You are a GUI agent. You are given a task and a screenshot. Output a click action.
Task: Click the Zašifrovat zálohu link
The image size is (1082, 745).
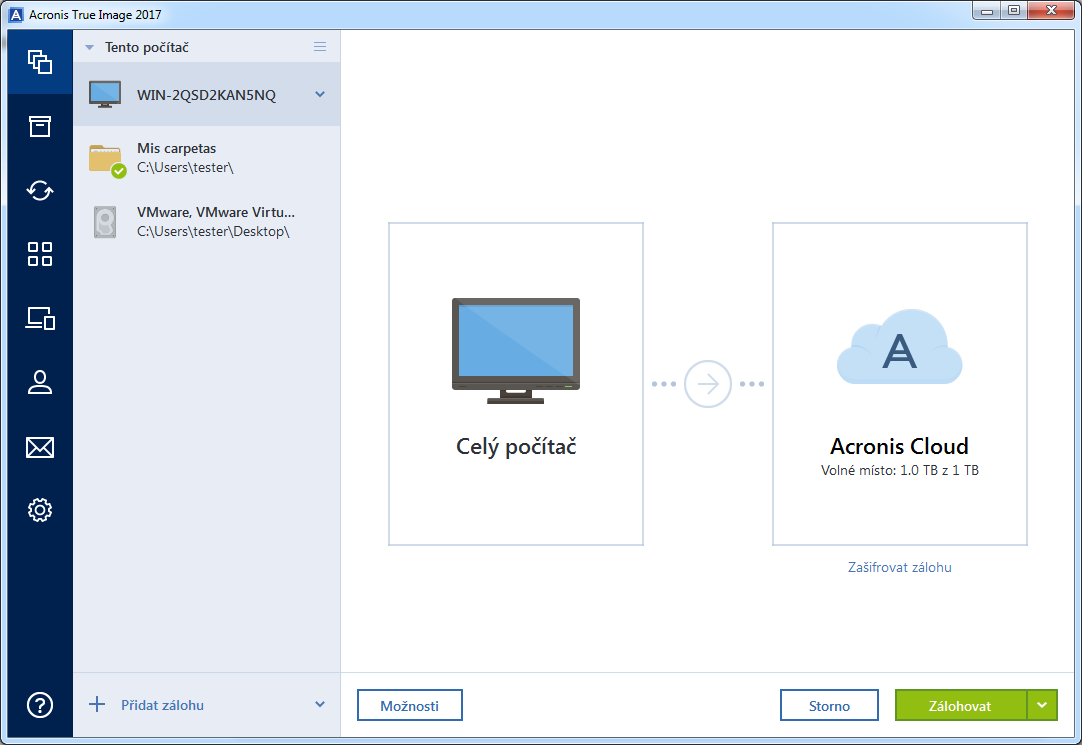[x=899, y=567]
